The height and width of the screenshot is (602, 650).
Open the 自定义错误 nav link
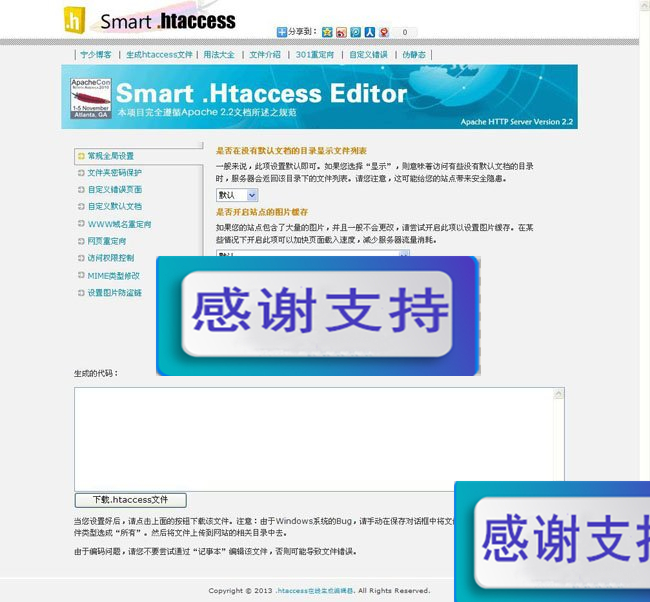click(368, 55)
